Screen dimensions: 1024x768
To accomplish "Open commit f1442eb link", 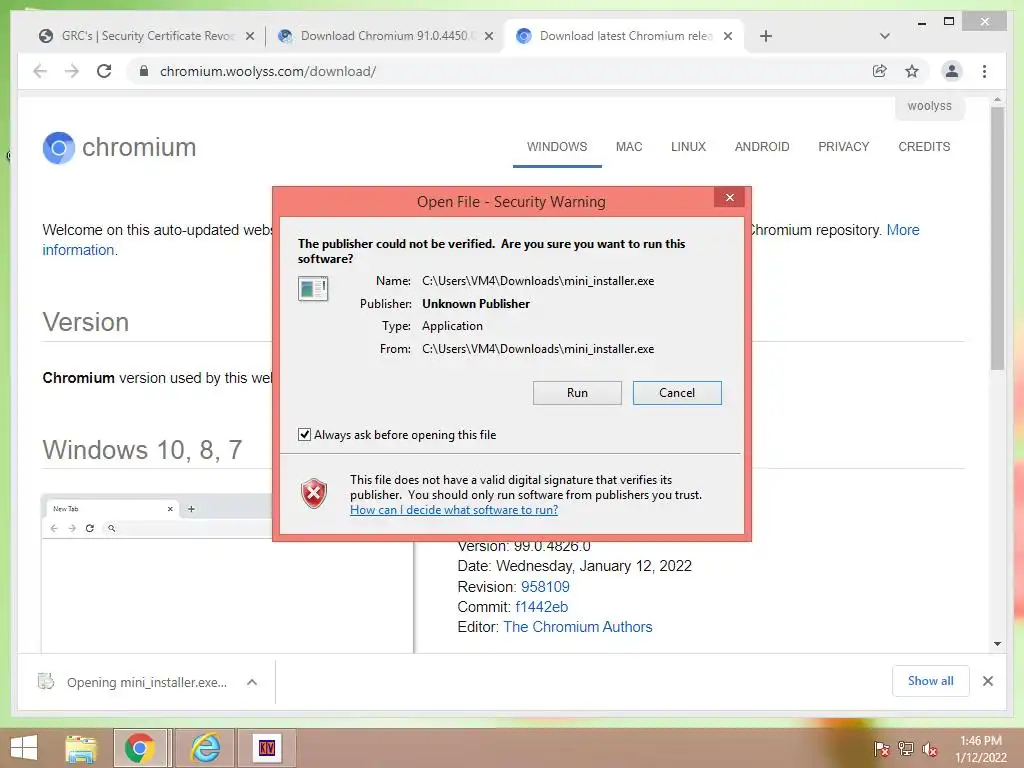I will pyautogui.click(x=541, y=607).
